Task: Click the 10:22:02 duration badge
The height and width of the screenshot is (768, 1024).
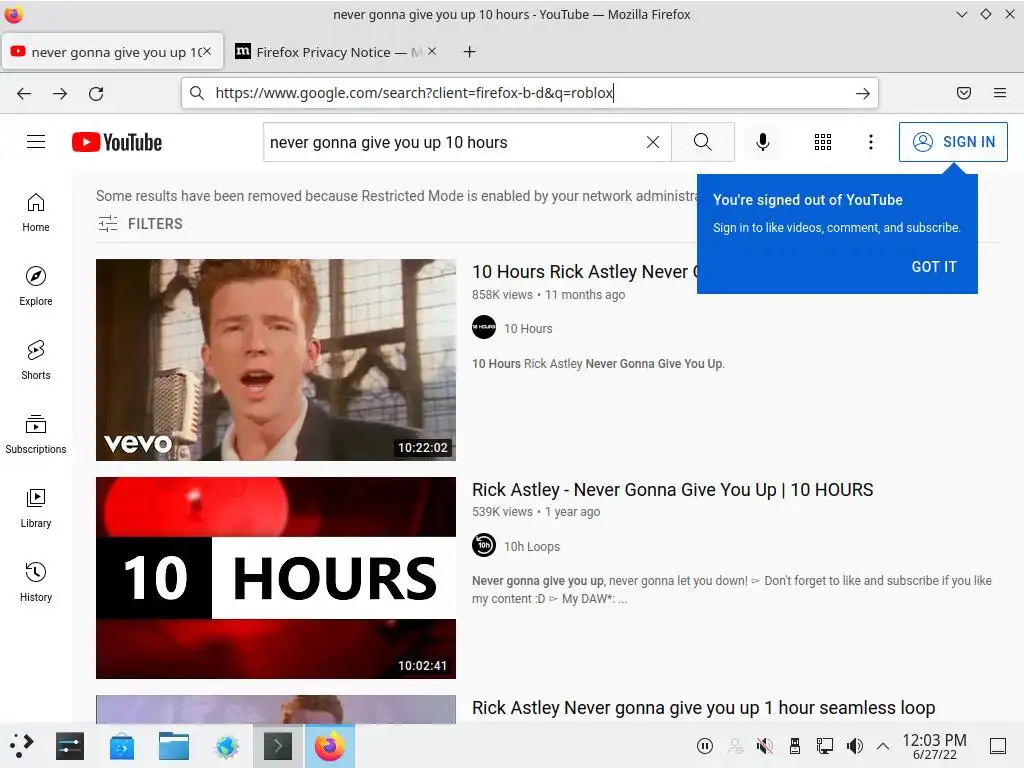Action: tap(423, 447)
